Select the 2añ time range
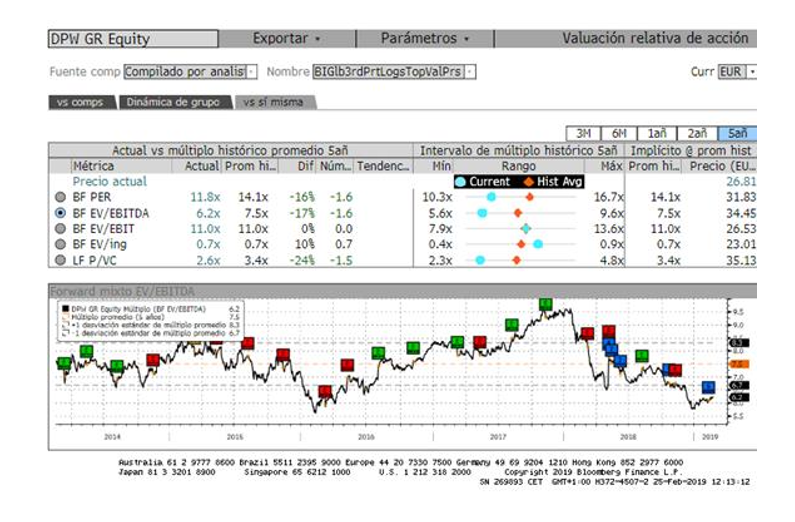Image resolution: width=795 pixels, height=522 pixels. [697, 133]
